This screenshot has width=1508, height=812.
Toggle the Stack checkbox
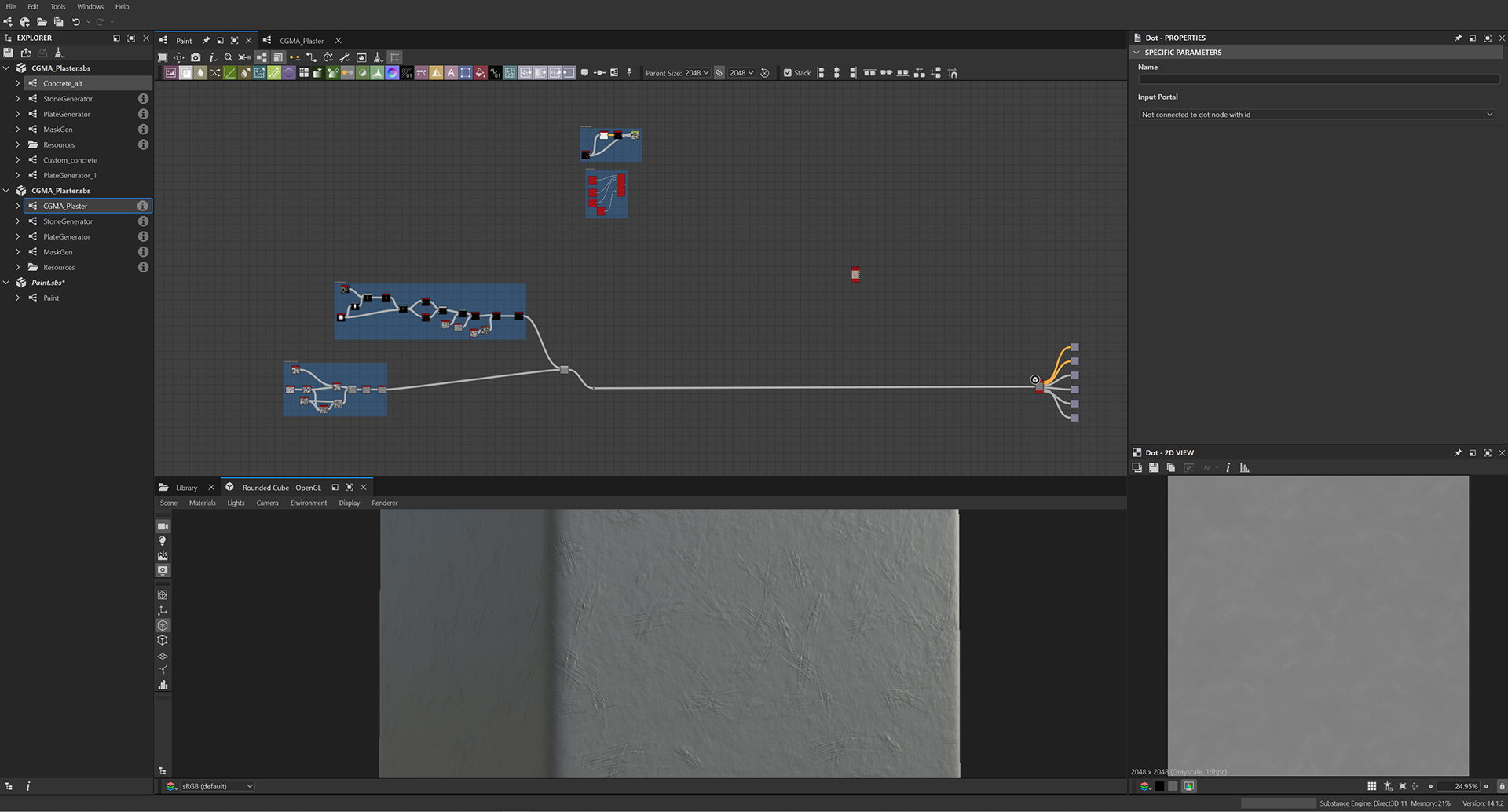[x=788, y=73]
